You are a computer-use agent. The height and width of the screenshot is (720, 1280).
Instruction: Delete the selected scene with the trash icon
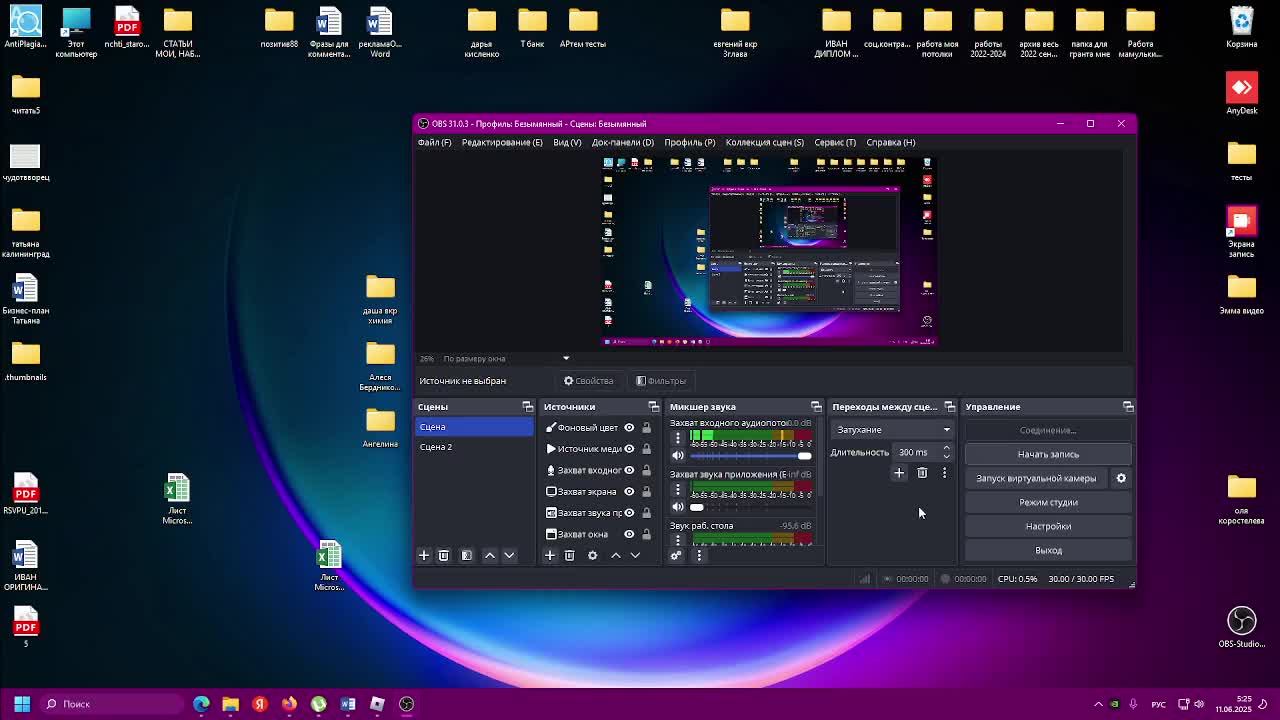[x=444, y=555]
